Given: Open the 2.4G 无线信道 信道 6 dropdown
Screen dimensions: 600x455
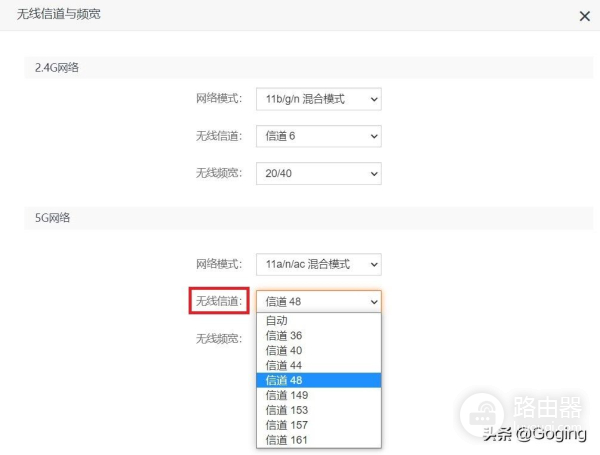Looking at the screenshot, I should click(319, 136).
